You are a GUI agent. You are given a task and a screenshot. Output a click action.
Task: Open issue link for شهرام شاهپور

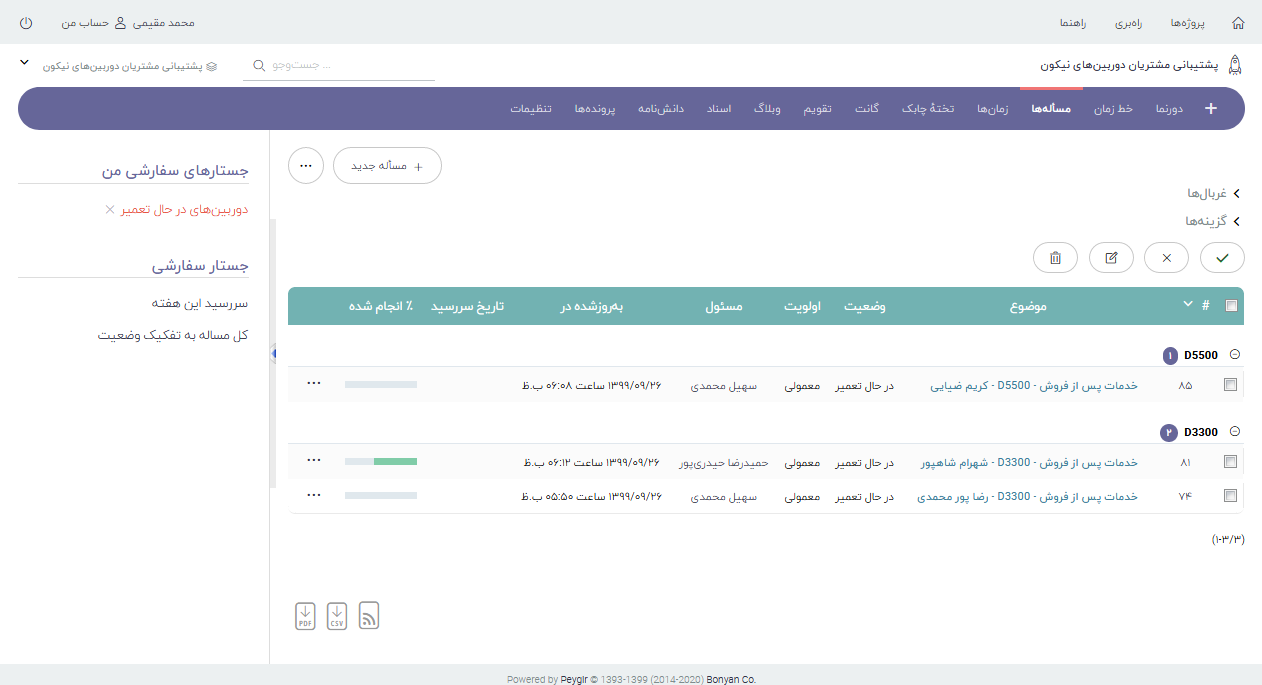[x=1029, y=462]
